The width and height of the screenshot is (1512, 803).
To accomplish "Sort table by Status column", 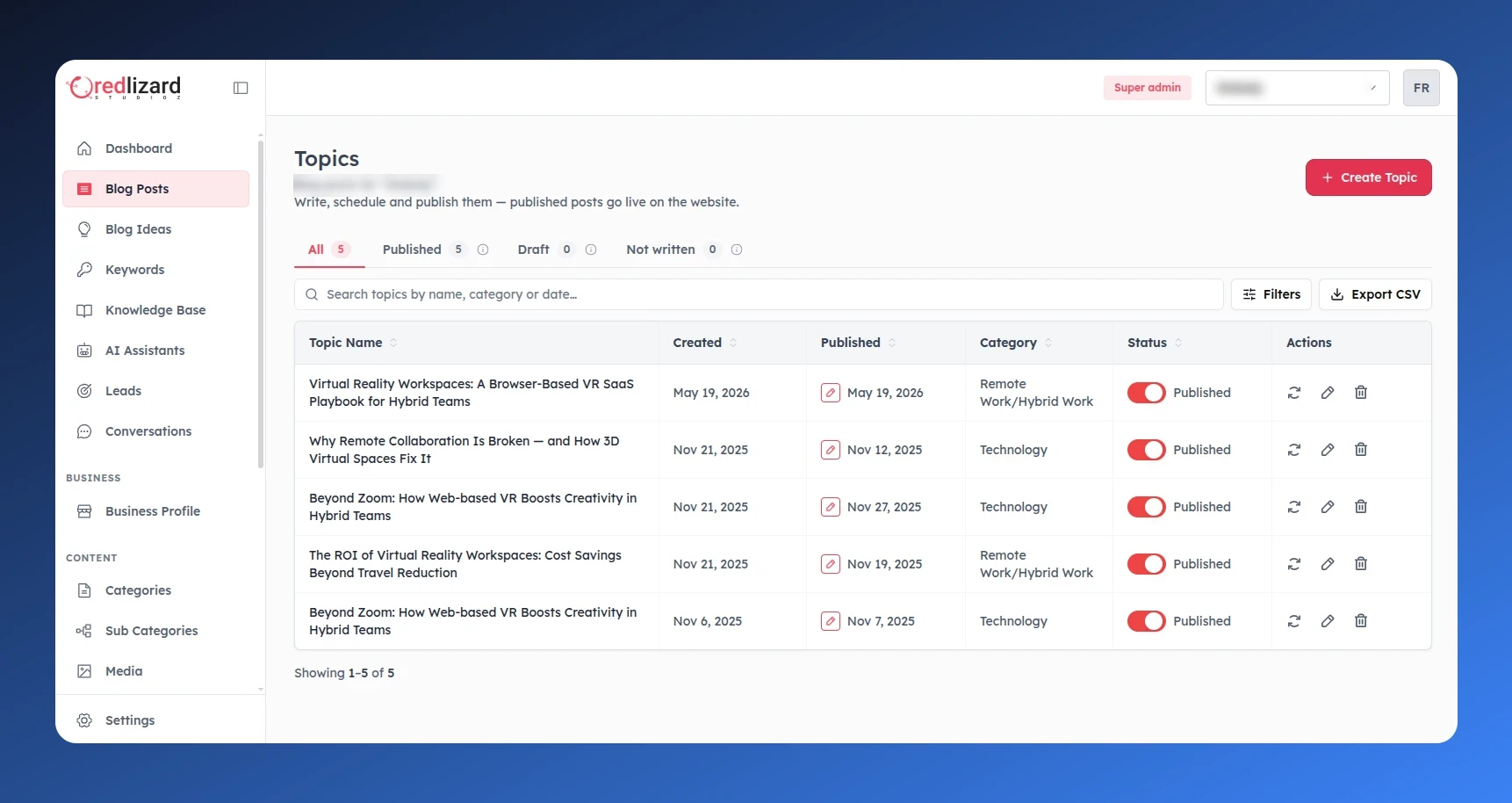I will pos(1178,343).
